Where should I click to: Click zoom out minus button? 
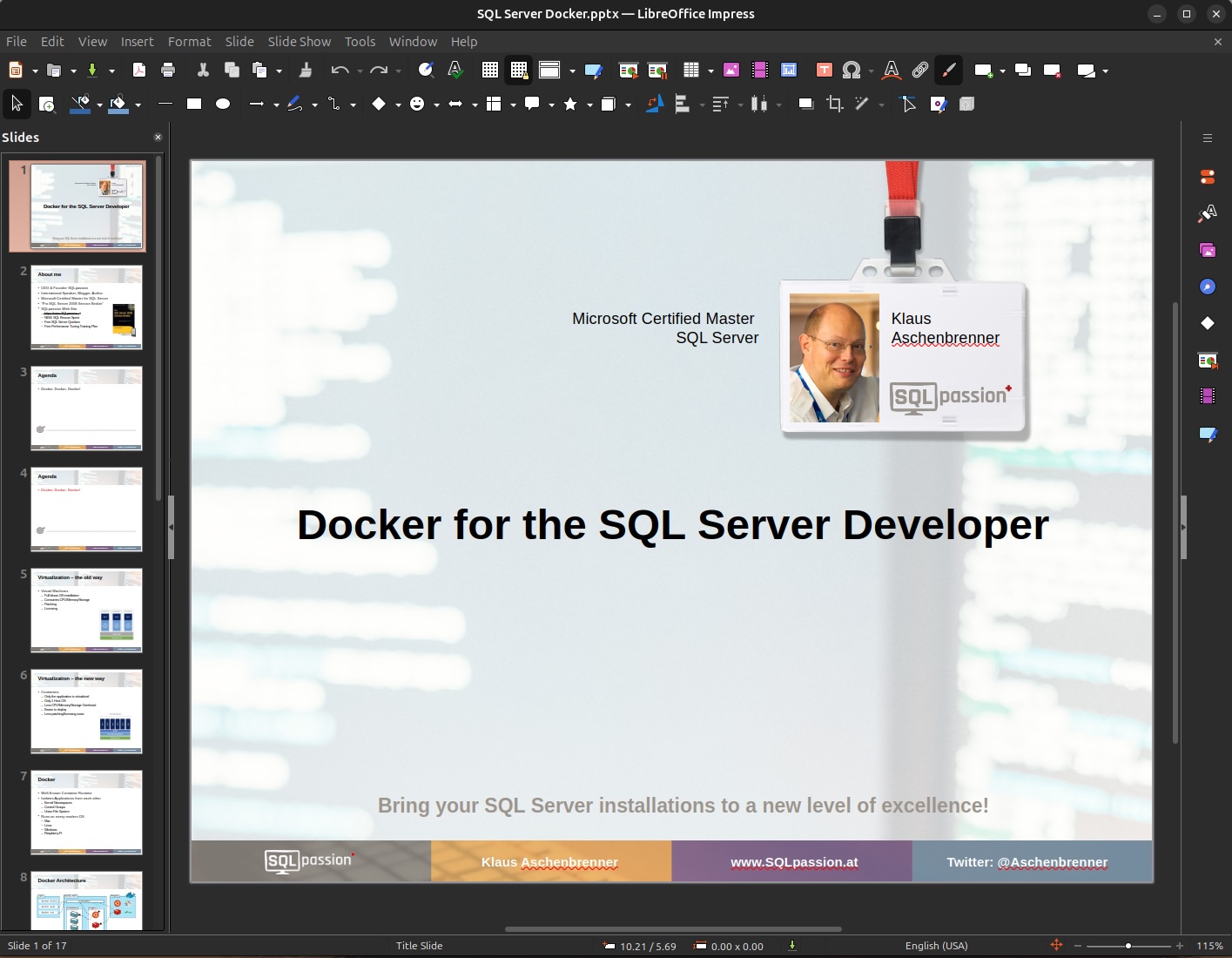pyautogui.click(x=1078, y=946)
